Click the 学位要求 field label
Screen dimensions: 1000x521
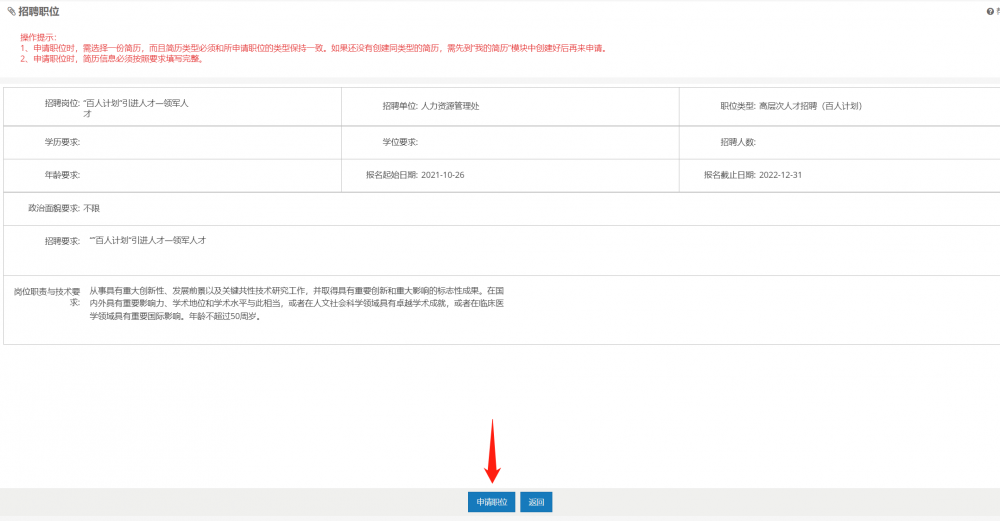(399, 142)
